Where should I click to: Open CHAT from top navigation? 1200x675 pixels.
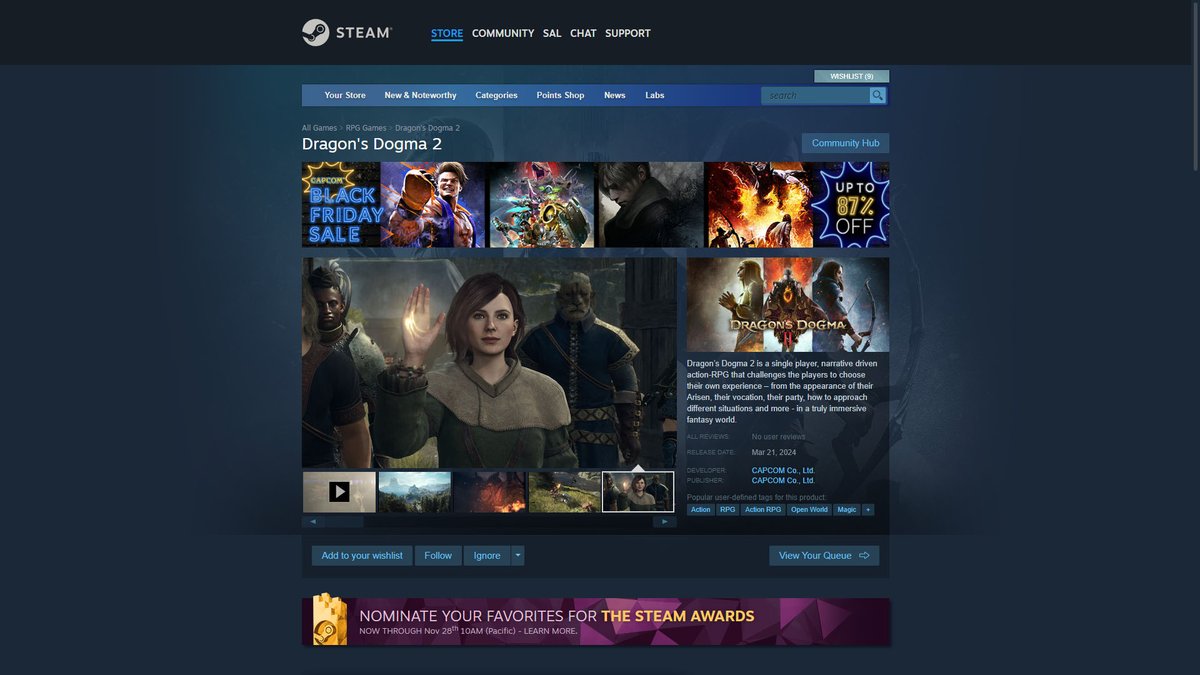[x=583, y=33]
